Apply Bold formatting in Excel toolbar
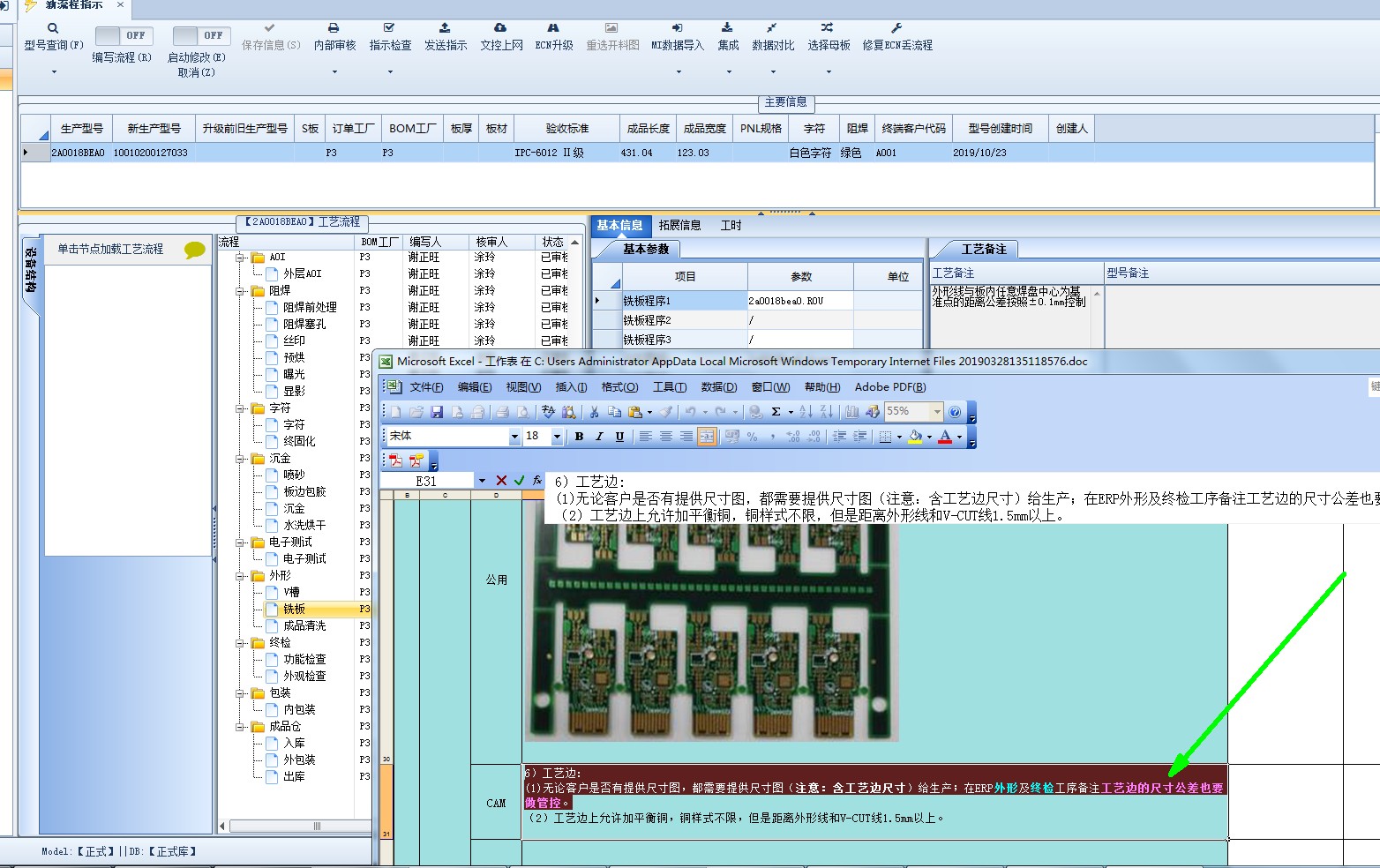This screenshot has width=1380, height=868. [x=579, y=437]
